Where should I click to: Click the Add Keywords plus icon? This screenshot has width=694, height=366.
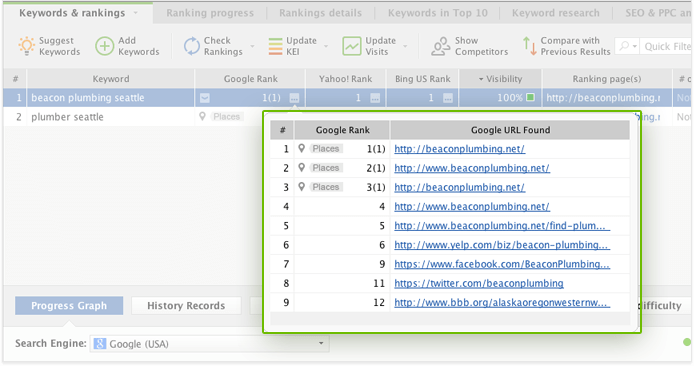coord(104,46)
